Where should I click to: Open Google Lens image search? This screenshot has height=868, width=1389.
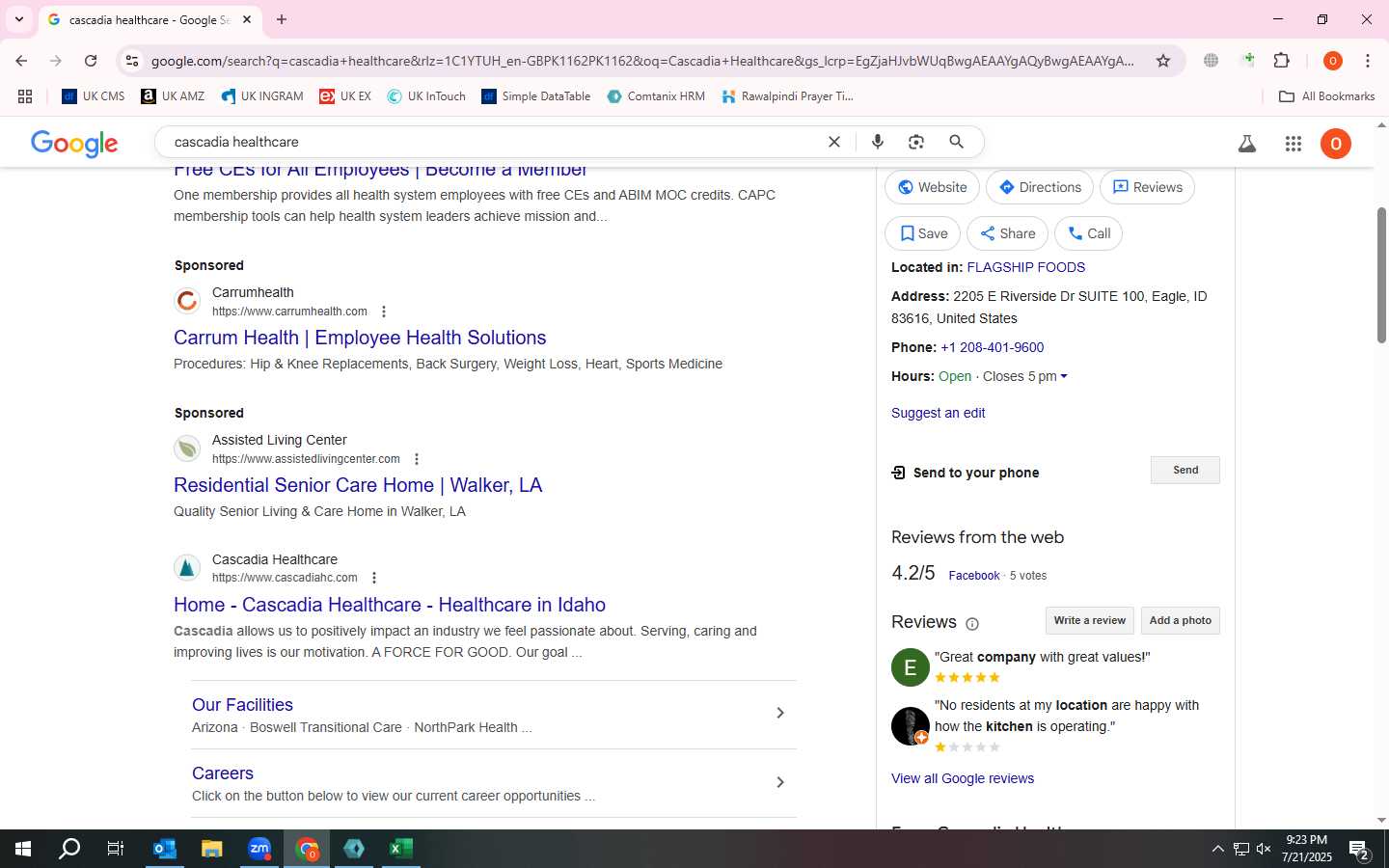(x=916, y=142)
